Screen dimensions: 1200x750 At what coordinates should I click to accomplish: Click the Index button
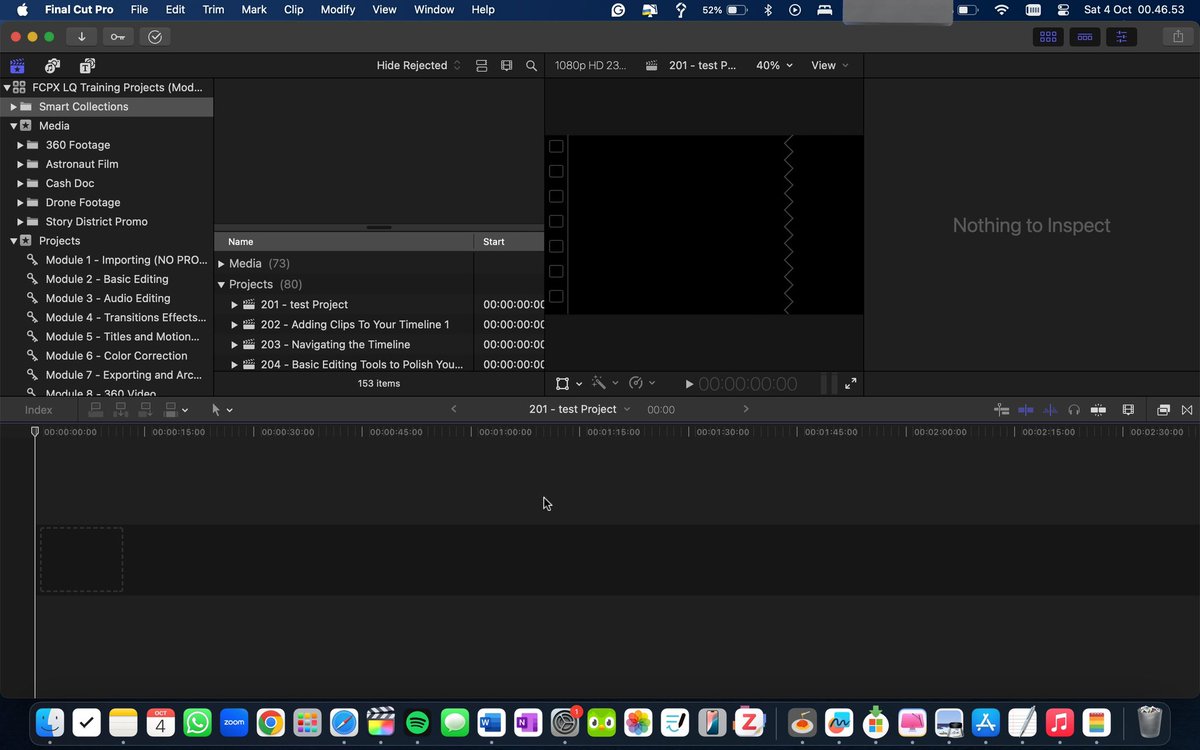click(39, 410)
